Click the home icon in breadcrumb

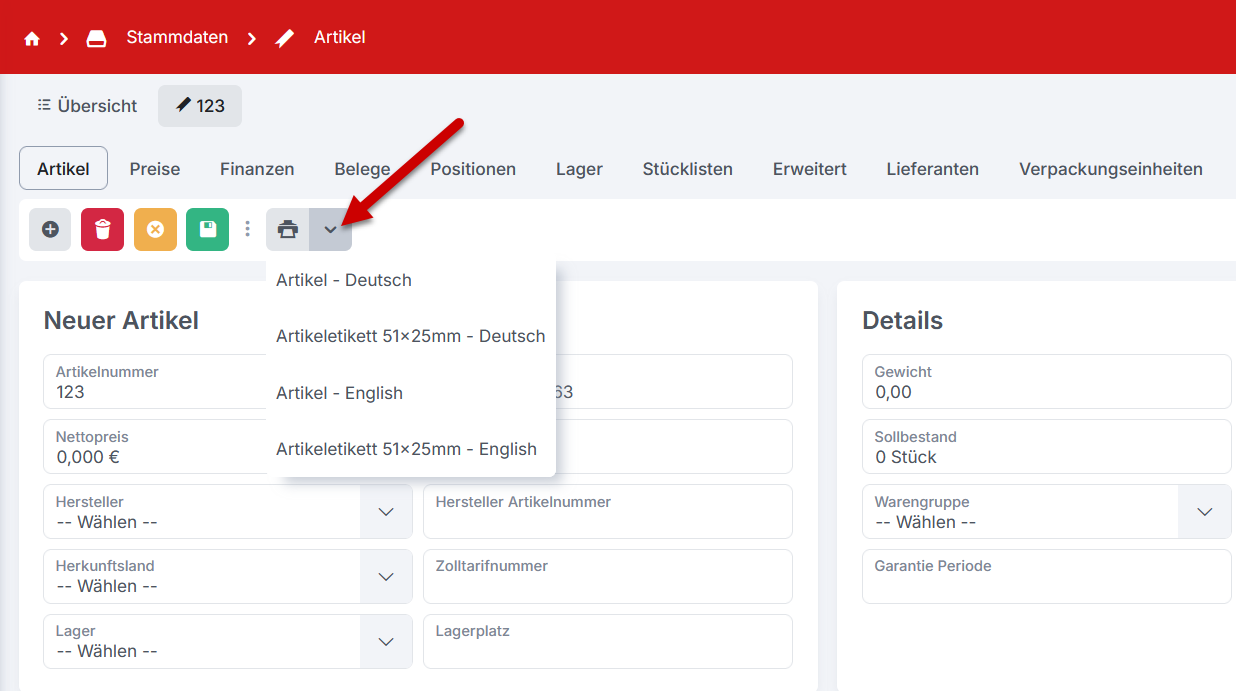tap(32, 38)
